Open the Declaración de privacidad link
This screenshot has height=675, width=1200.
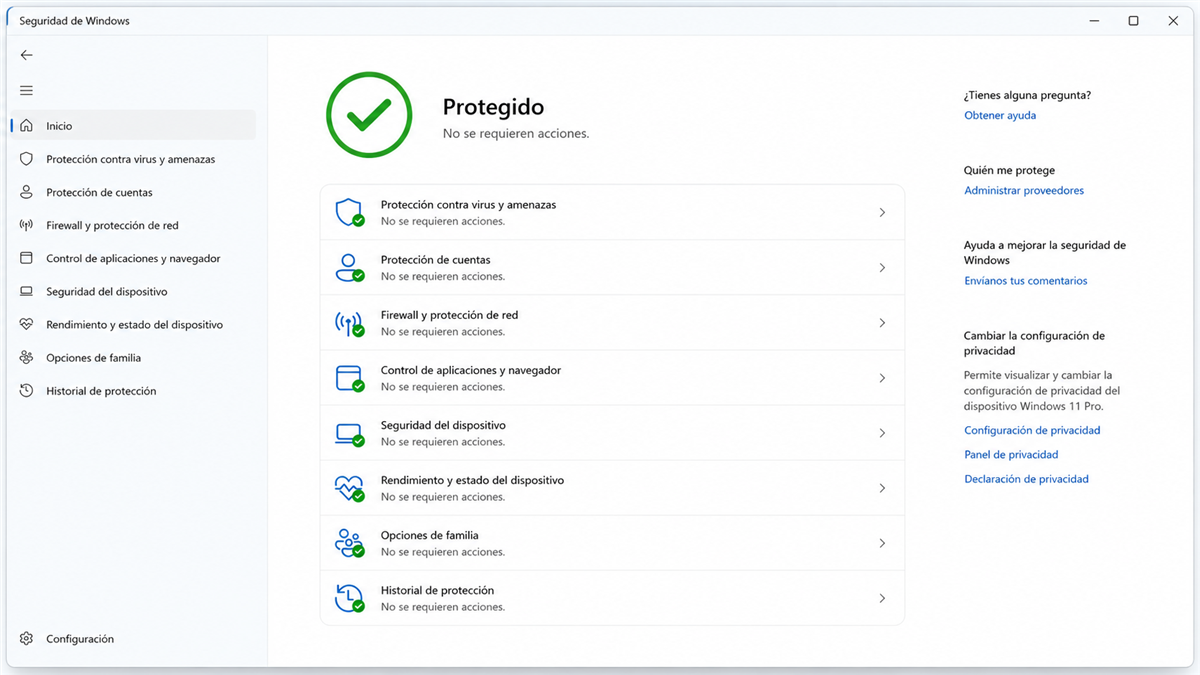point(1026,479)
